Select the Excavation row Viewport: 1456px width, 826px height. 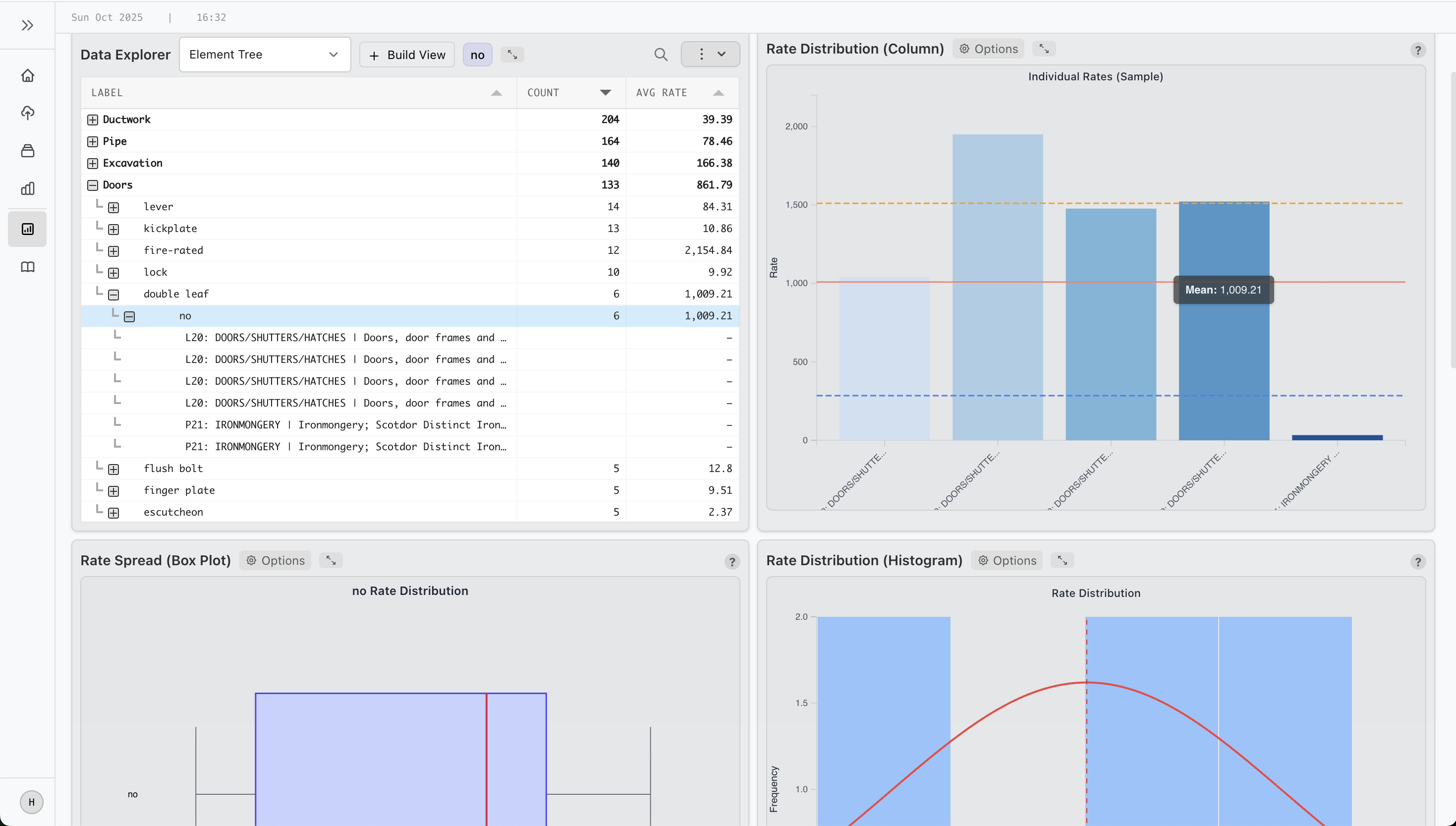(133, 164)
